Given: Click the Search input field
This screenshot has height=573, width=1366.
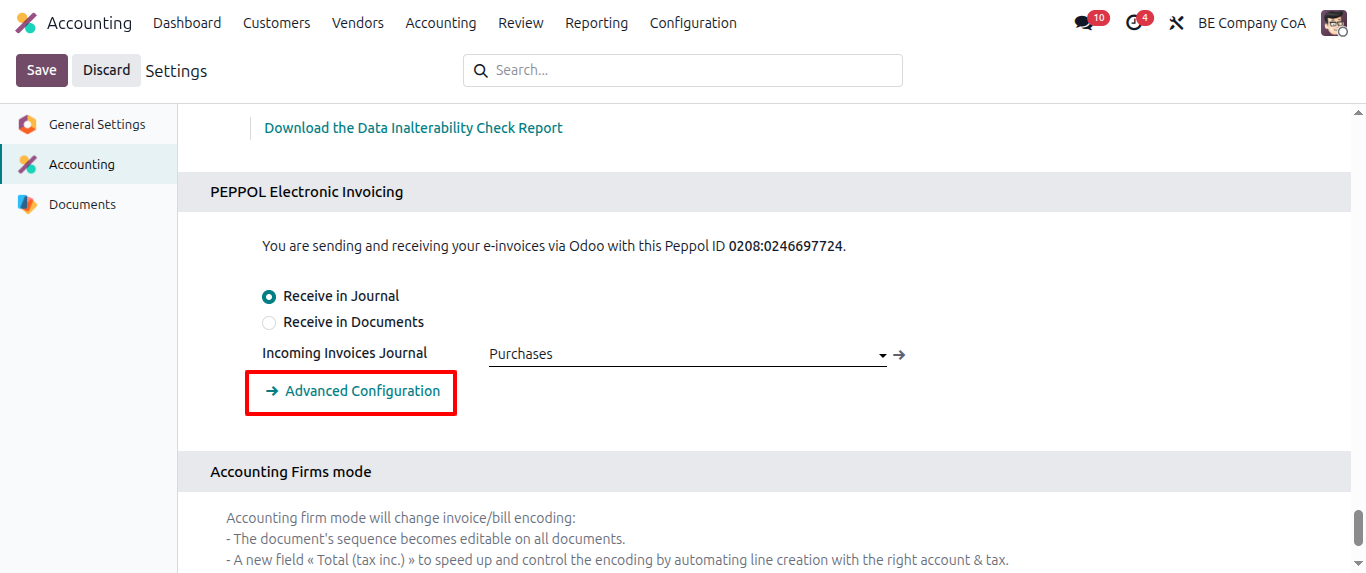Looking at the screenshot, I should pyautogui.click(x=690, y=70).
